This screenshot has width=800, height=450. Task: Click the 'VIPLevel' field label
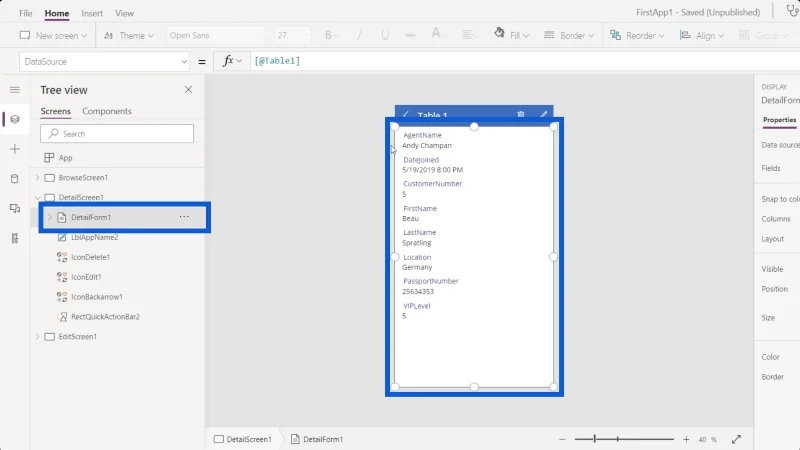point(417,306)
